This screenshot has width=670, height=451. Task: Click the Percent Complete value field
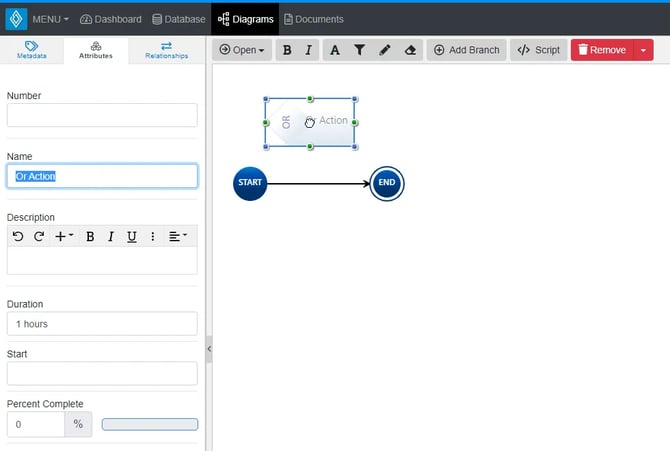tap(36, 424)
